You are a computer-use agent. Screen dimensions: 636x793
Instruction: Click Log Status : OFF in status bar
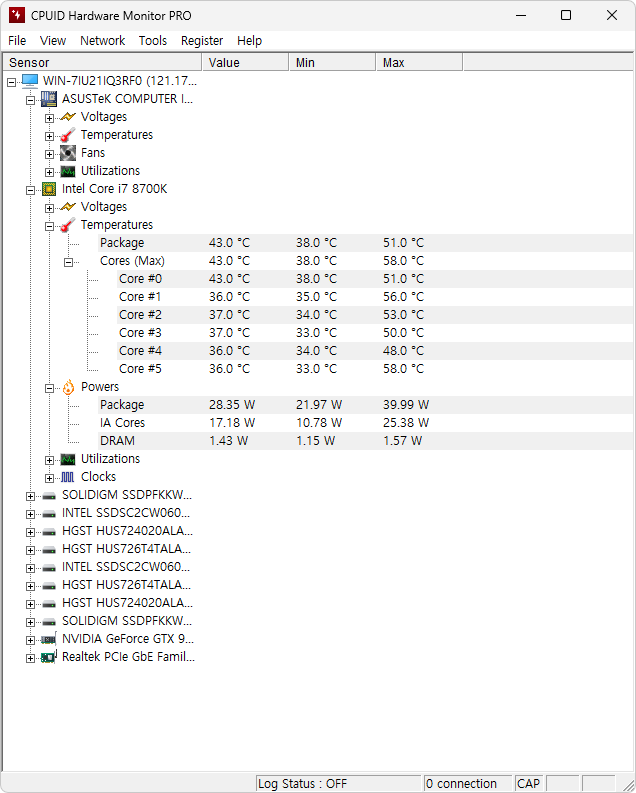(338, 783)
